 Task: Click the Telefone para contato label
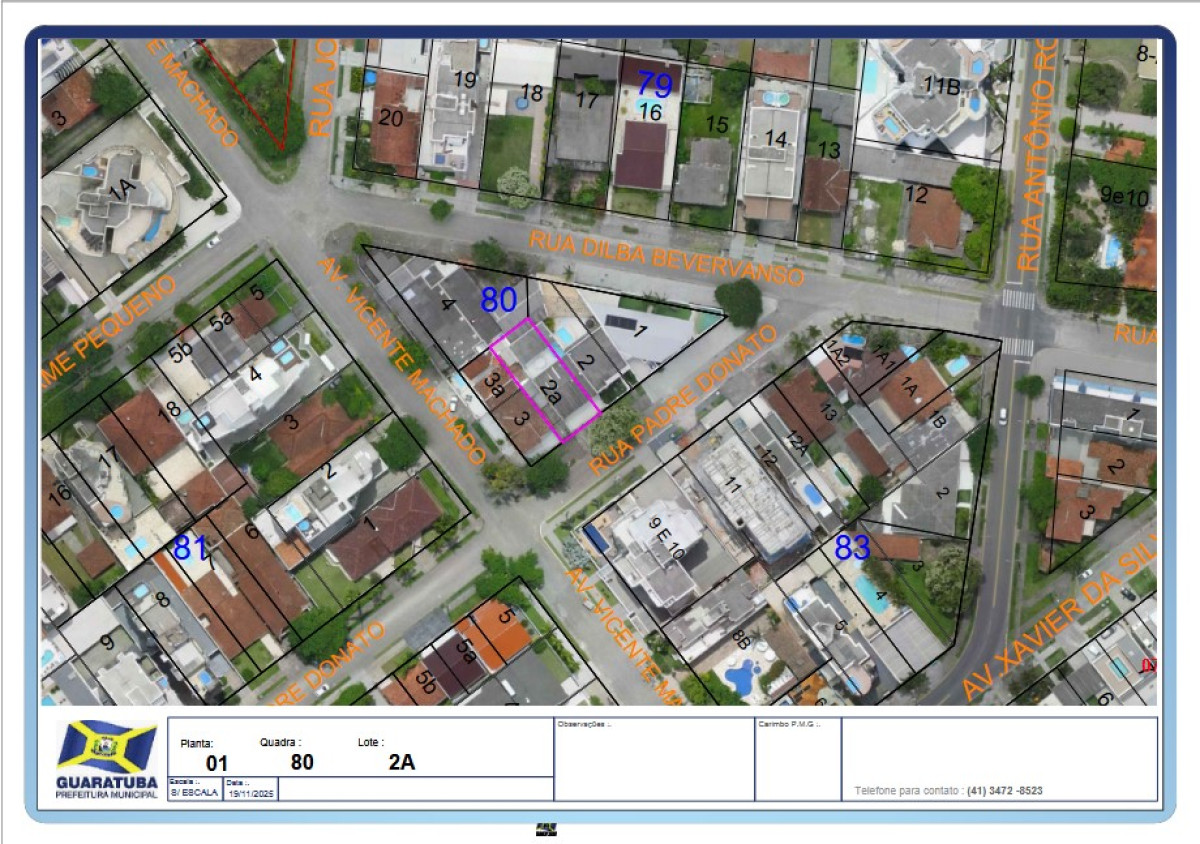[907, 790]
